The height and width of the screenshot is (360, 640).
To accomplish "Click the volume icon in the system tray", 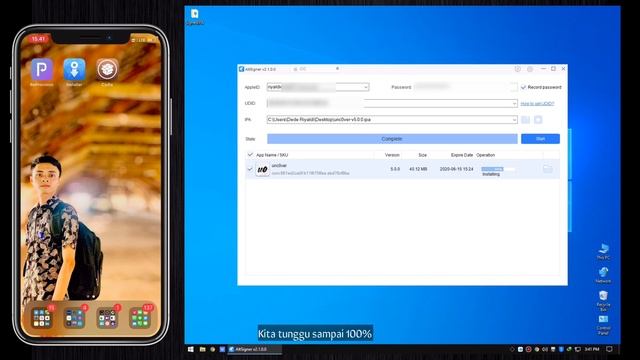I will (x=545, y=349).
